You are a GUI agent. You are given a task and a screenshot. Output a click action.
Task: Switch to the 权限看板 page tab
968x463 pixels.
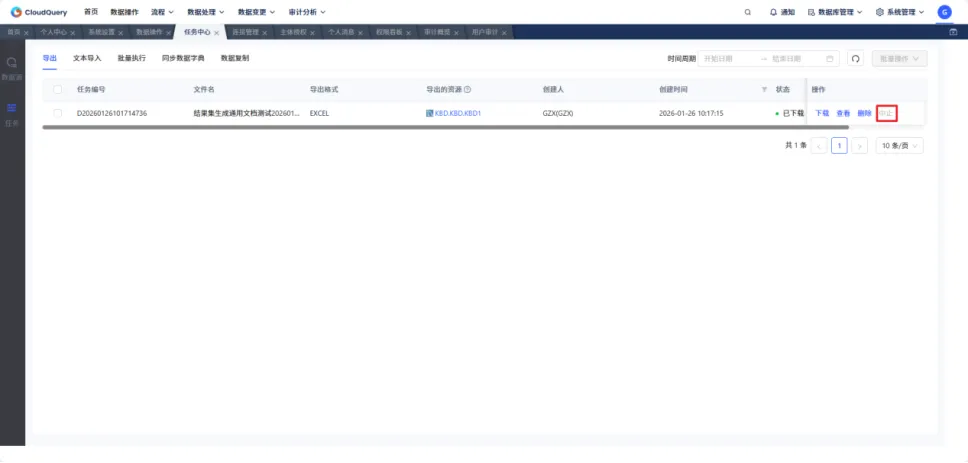pyautogui.click(x=389, y=32)
